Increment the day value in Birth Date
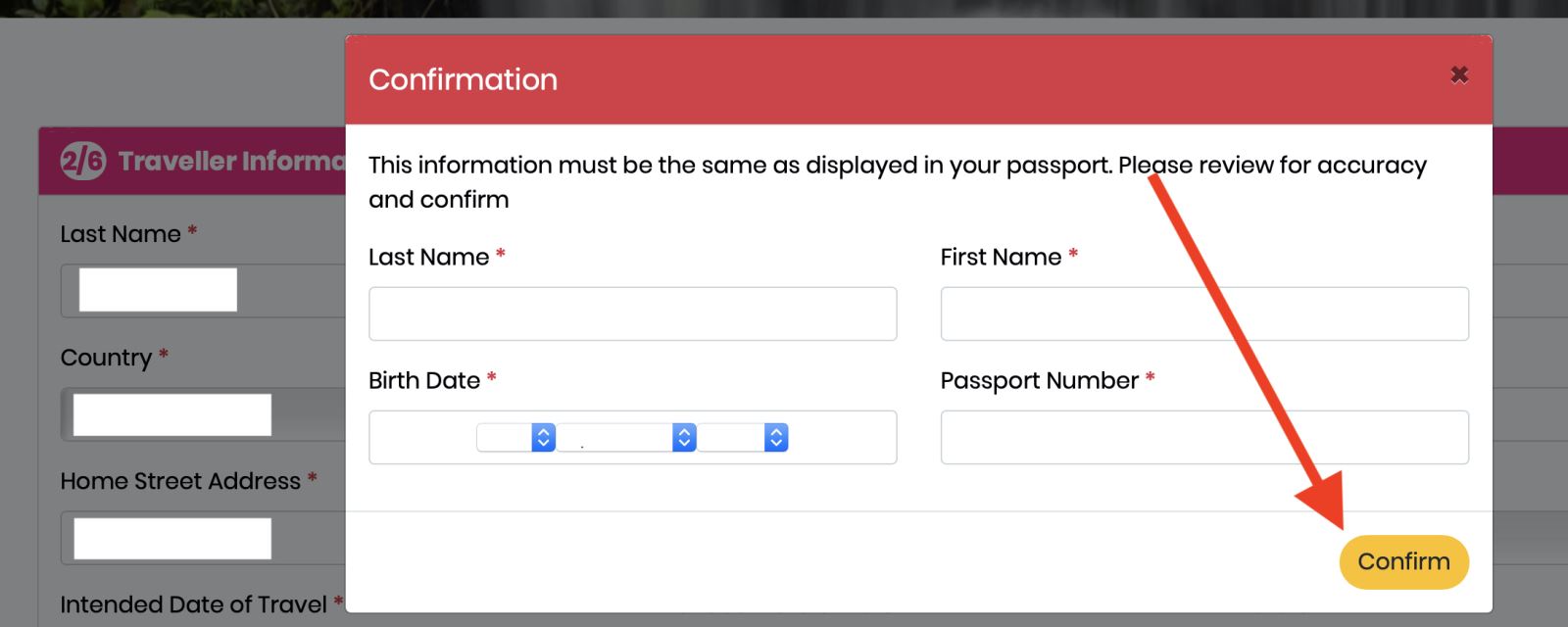Screen dimensions: 1568x627 tap(542, 431)
